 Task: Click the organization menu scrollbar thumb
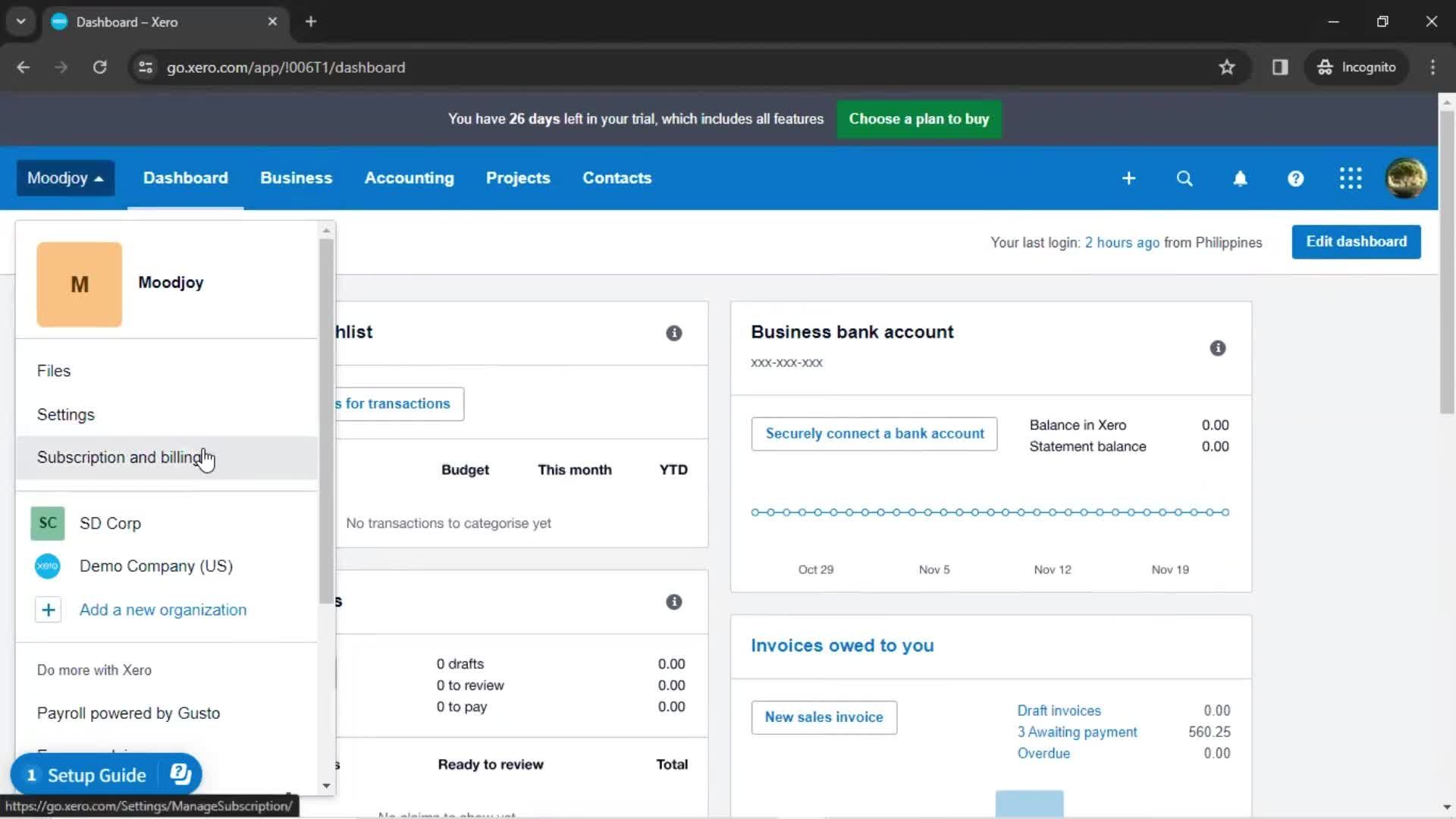[326, 421]
